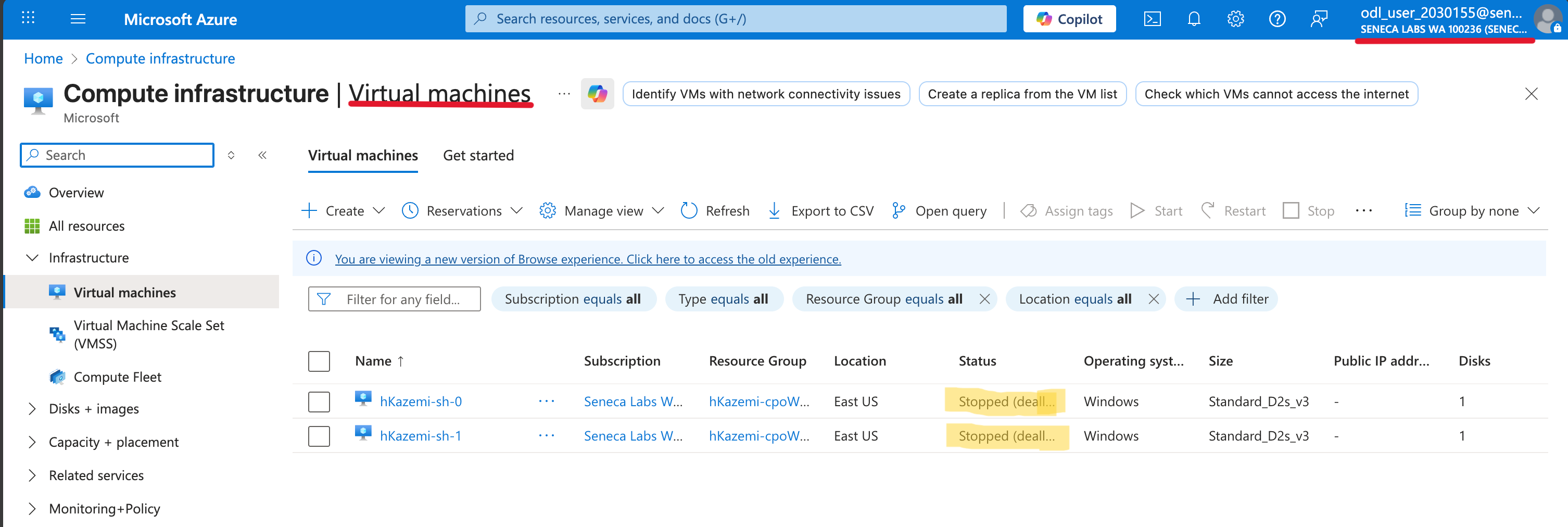
Task: Click Open query in the toolbar
Action: click(x=939, y=210)
